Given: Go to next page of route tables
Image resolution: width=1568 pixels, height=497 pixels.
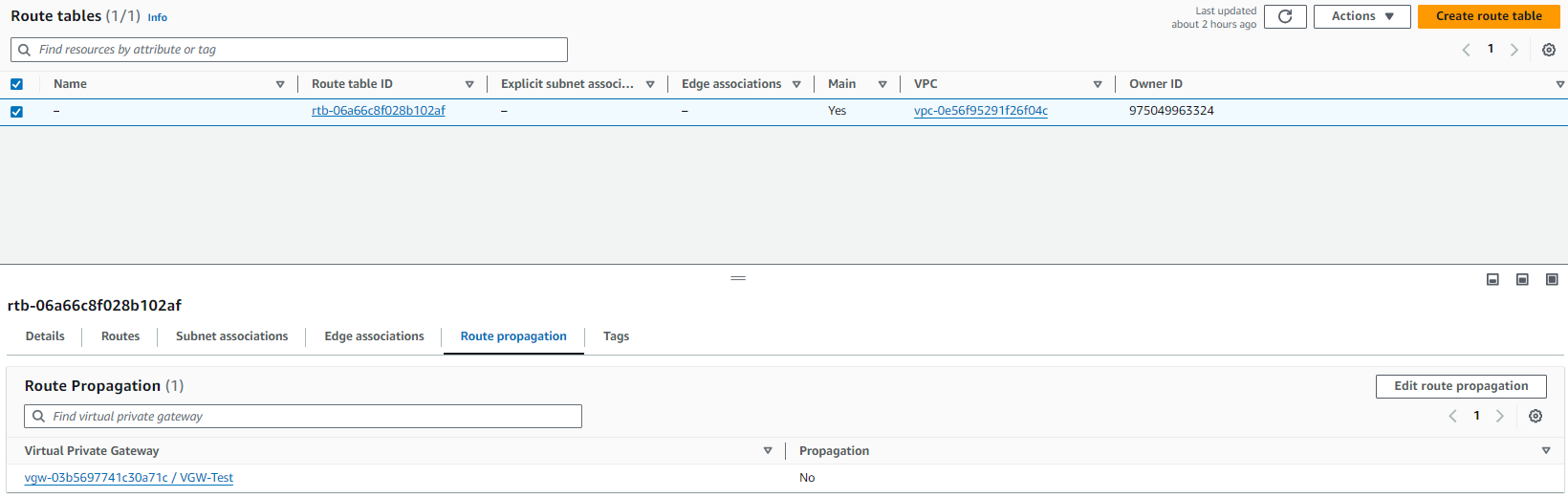Looking at the screenshot, I should 1514,50.
